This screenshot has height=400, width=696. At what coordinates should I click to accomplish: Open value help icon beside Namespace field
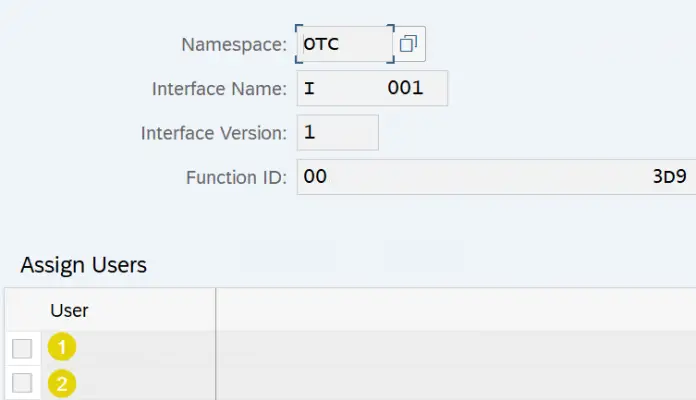408,44
